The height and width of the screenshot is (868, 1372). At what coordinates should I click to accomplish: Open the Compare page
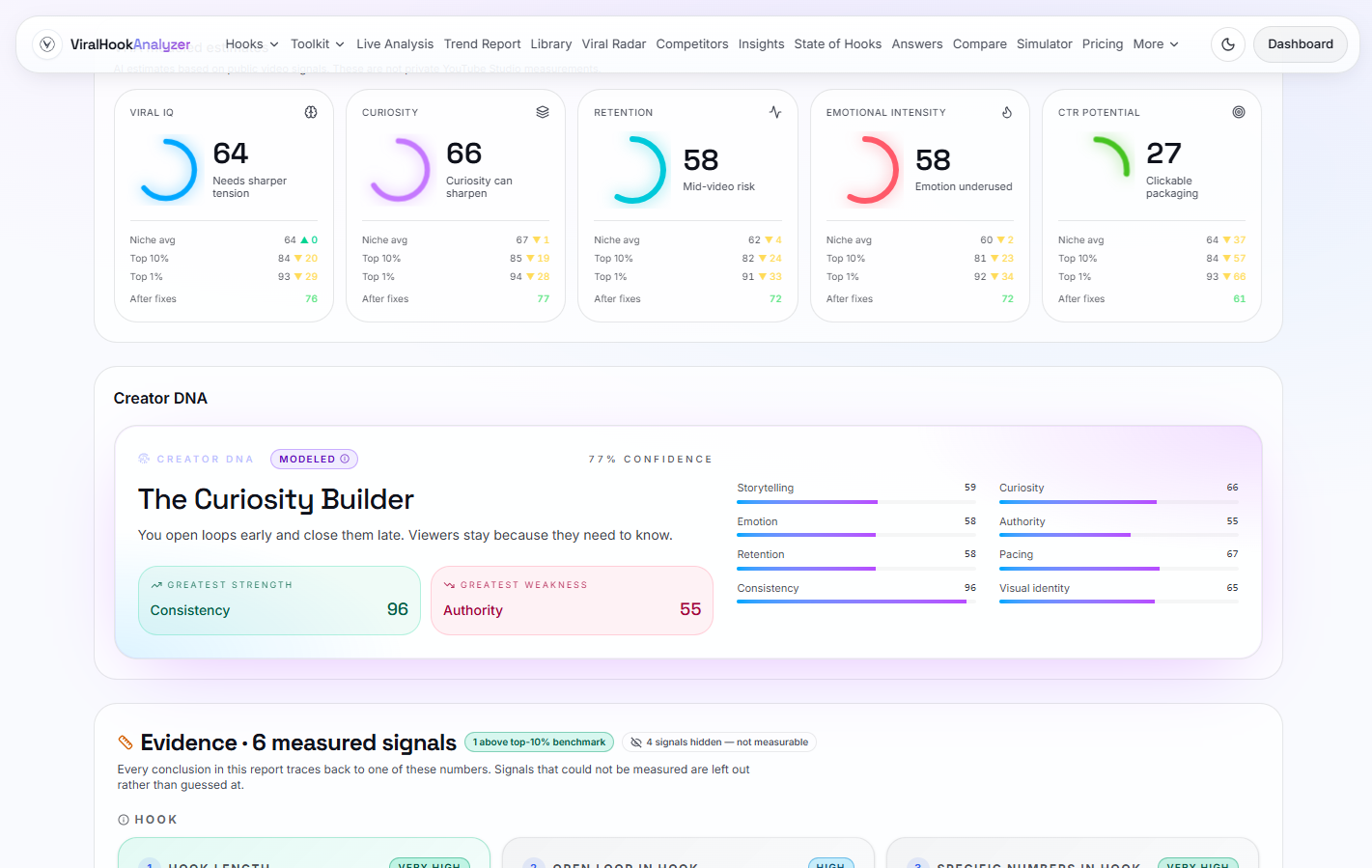click(979, 44)
